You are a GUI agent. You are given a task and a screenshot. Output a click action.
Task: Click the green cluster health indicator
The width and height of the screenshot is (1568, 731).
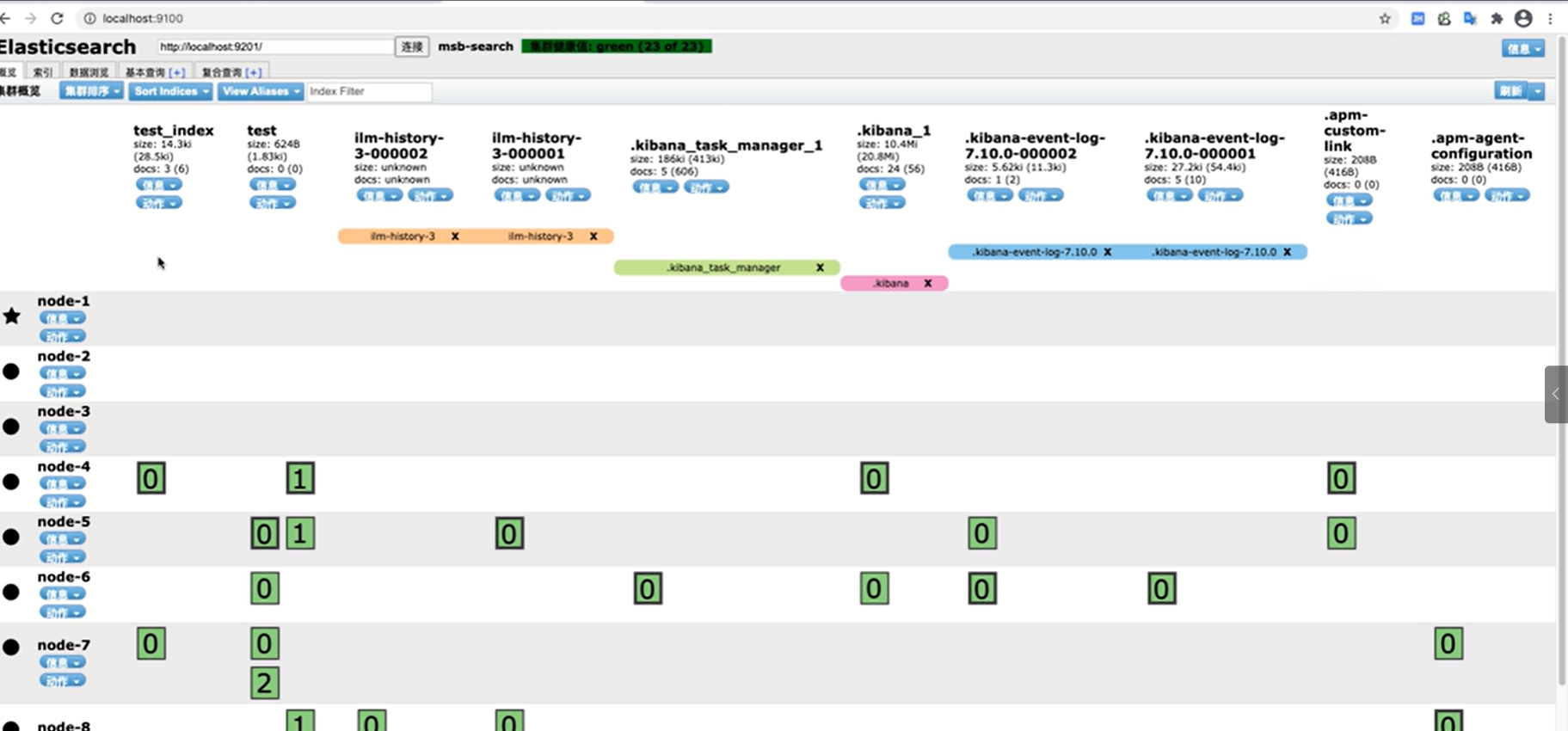click(x=617, y=46)
